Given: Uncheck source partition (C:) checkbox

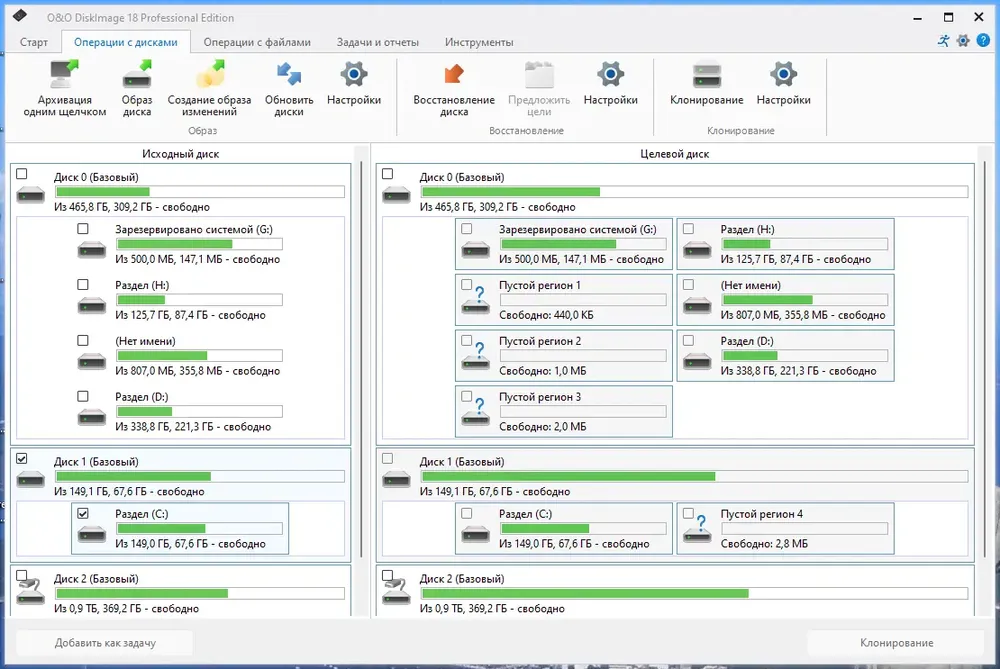Looking at the screenshot, I should coord(83,513).
